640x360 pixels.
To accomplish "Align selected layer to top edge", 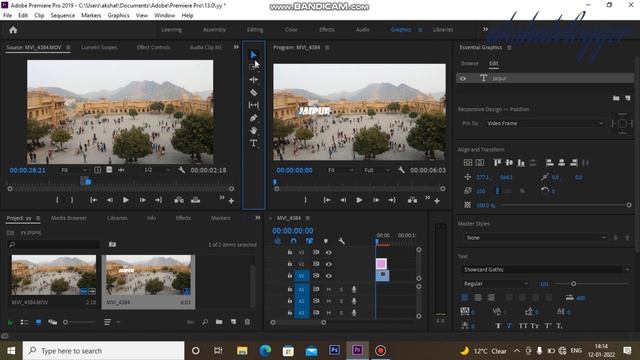I will point(497,163).
